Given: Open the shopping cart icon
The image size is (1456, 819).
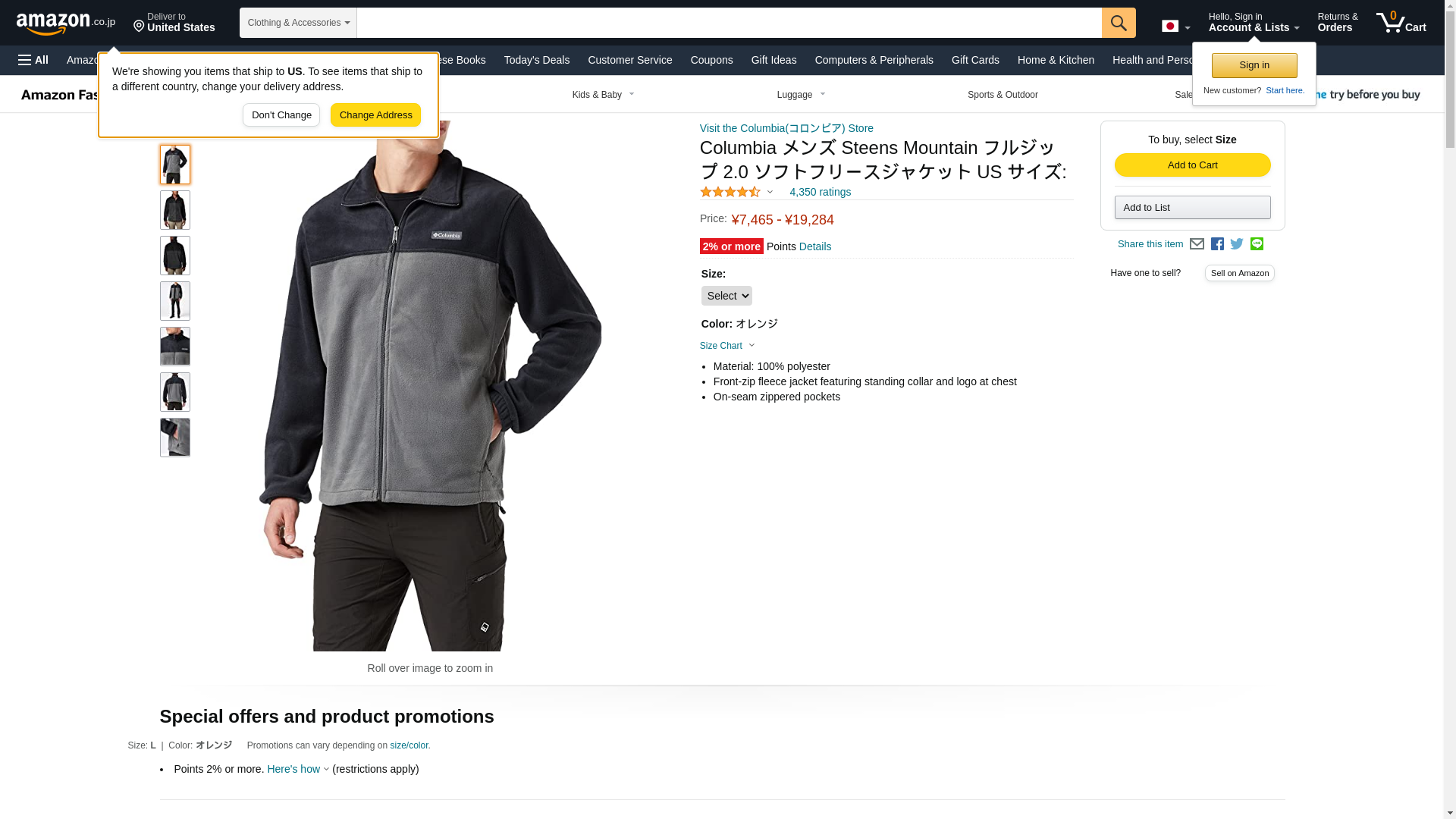Looking at the screenshot, I should (1401, 23).
